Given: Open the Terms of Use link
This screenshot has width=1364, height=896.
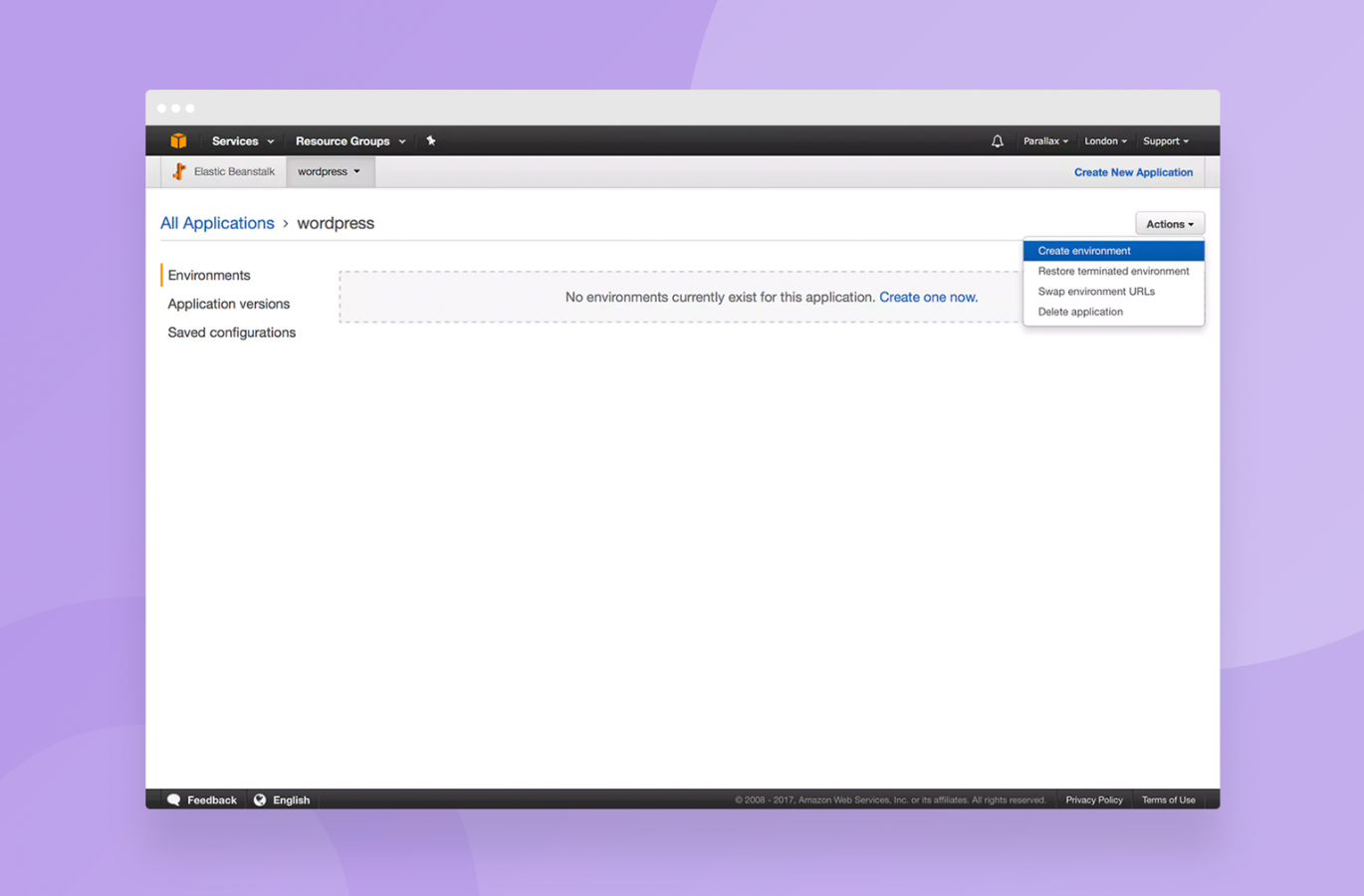Looking at the screenshot, I should 1169,799.
